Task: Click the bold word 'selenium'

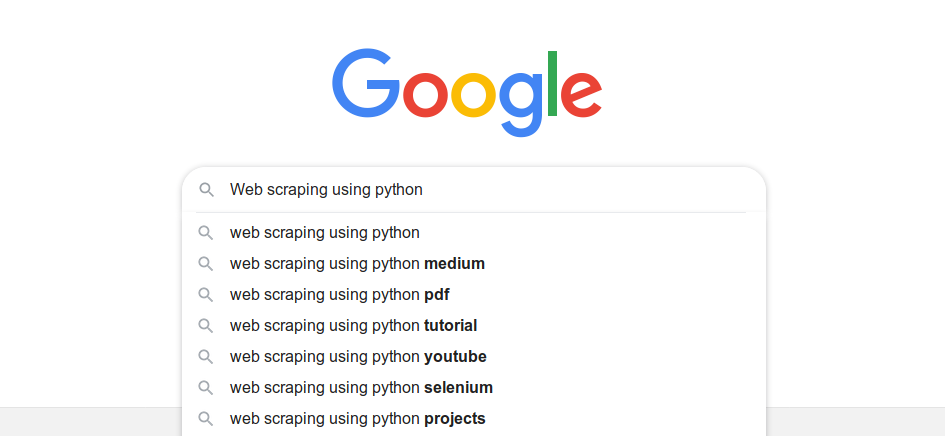Action: coord(459,388)
